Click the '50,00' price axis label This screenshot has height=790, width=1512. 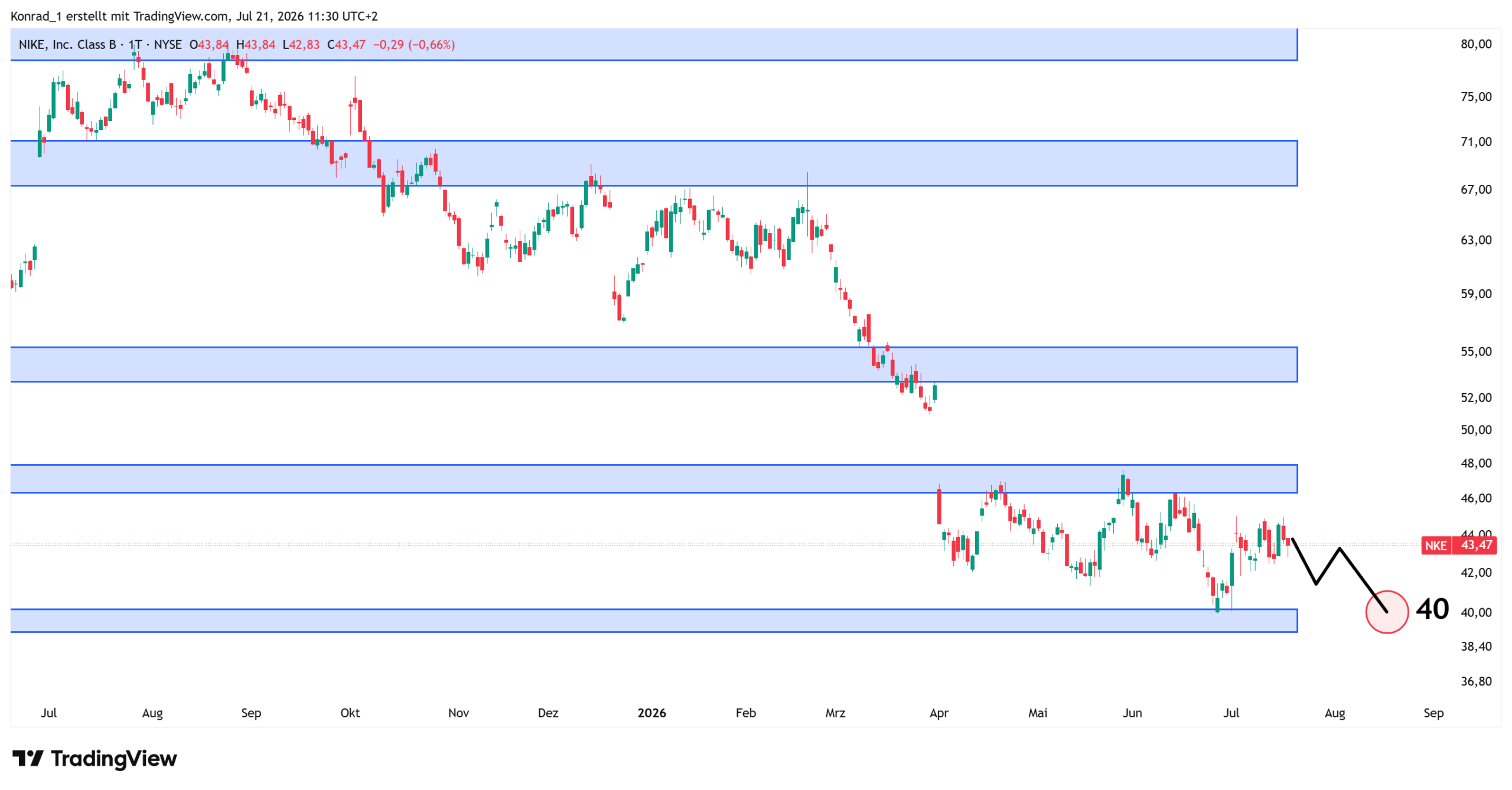point(1476,430)
